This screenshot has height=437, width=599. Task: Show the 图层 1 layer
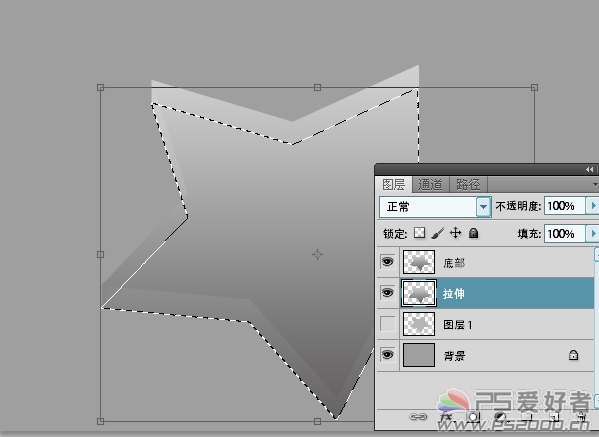point(388,324)
